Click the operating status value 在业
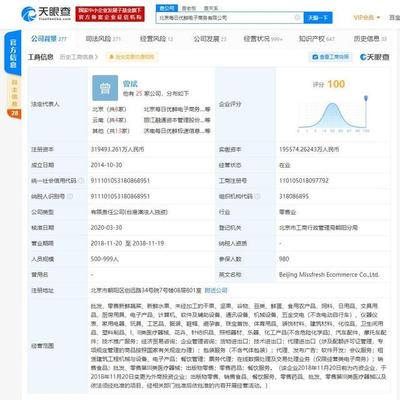 pyautogui.click(x=285, y=165)
